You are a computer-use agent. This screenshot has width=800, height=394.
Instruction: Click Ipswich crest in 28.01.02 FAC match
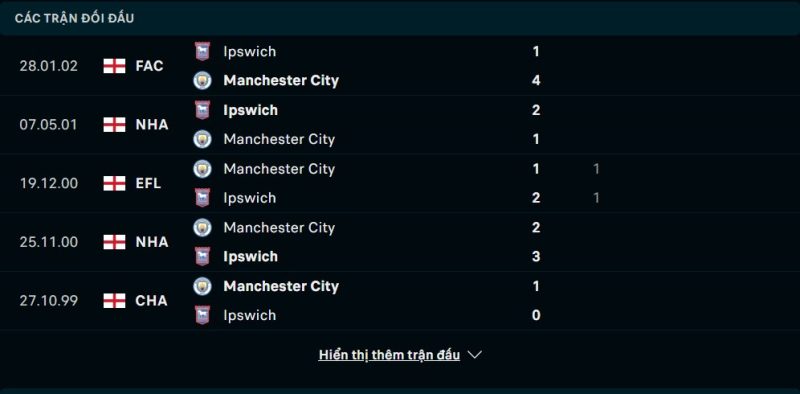pyautogui.click(x=202, y=52)
